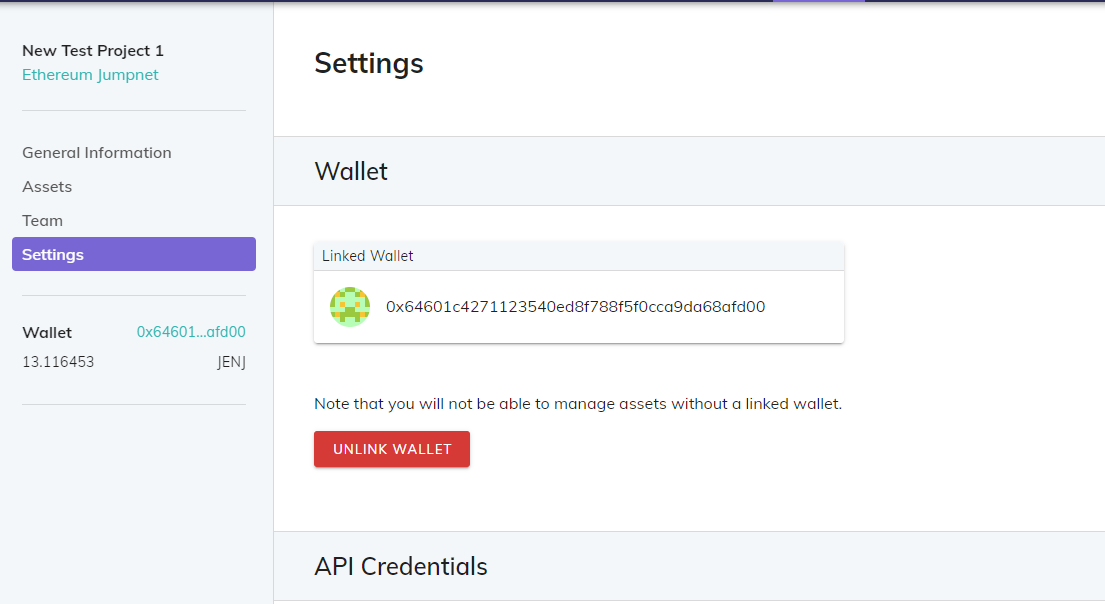Select the full linked wallet address text
Screen dimensions: 1105x604
click(x=575, y=307)
